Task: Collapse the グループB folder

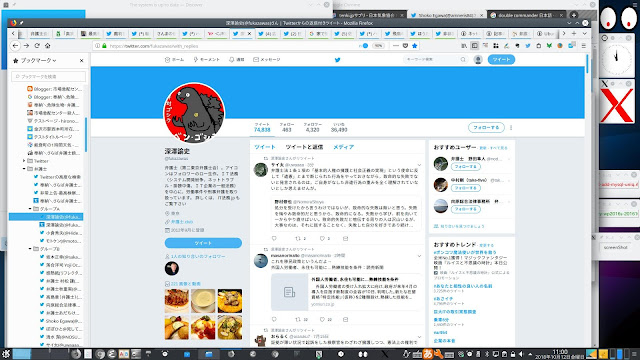Action: click(x=30, y=249)
